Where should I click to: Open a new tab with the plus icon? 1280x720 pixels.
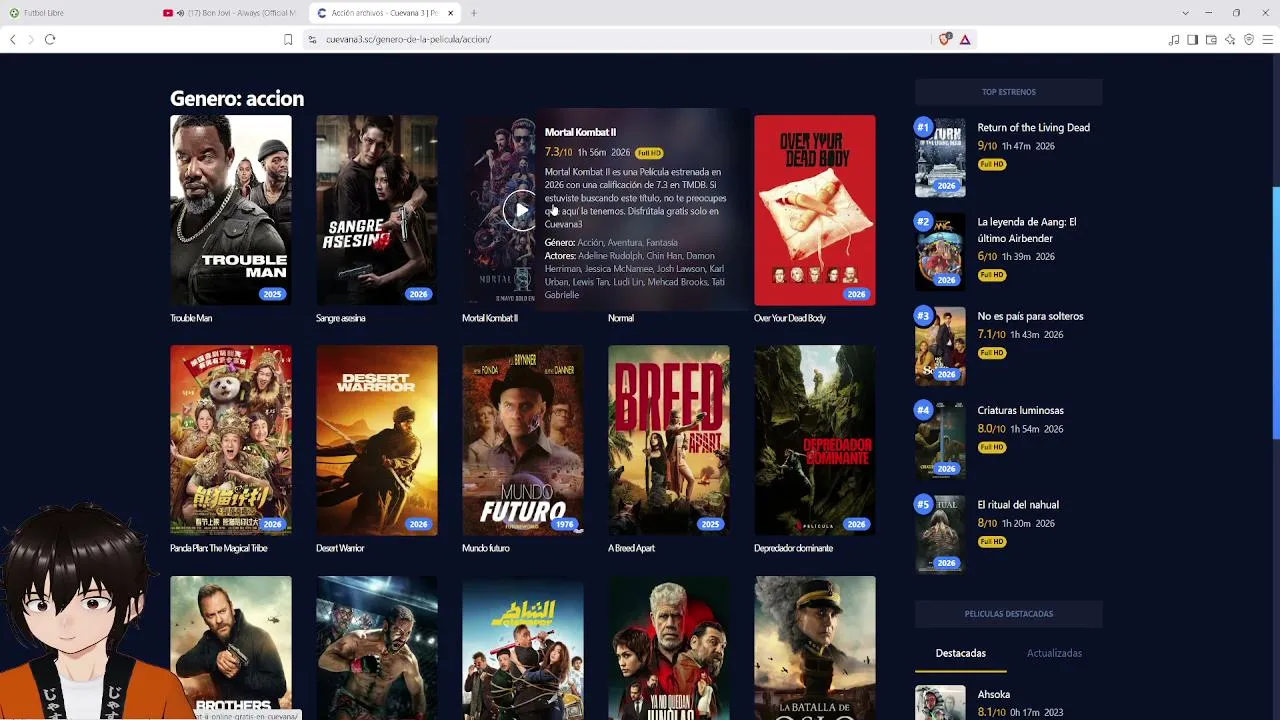[x=474, y=13]
